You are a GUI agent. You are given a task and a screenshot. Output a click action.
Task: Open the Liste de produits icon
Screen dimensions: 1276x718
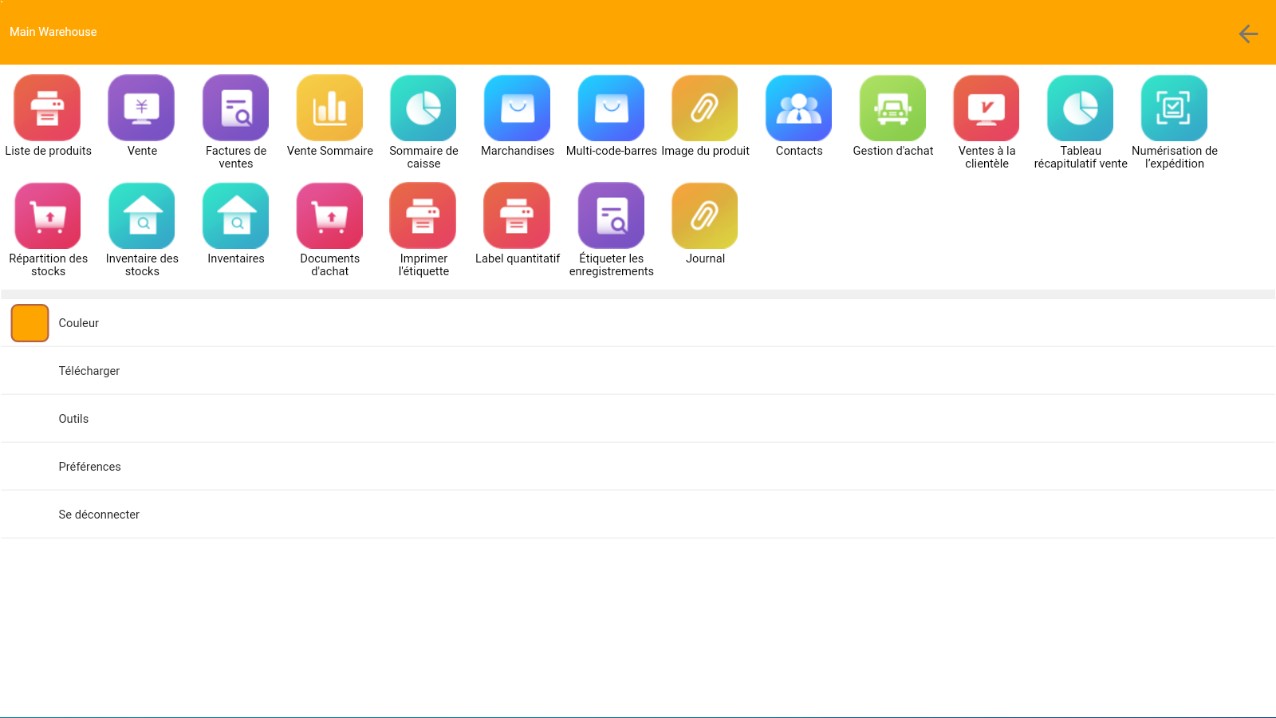[x=47, y=108]
